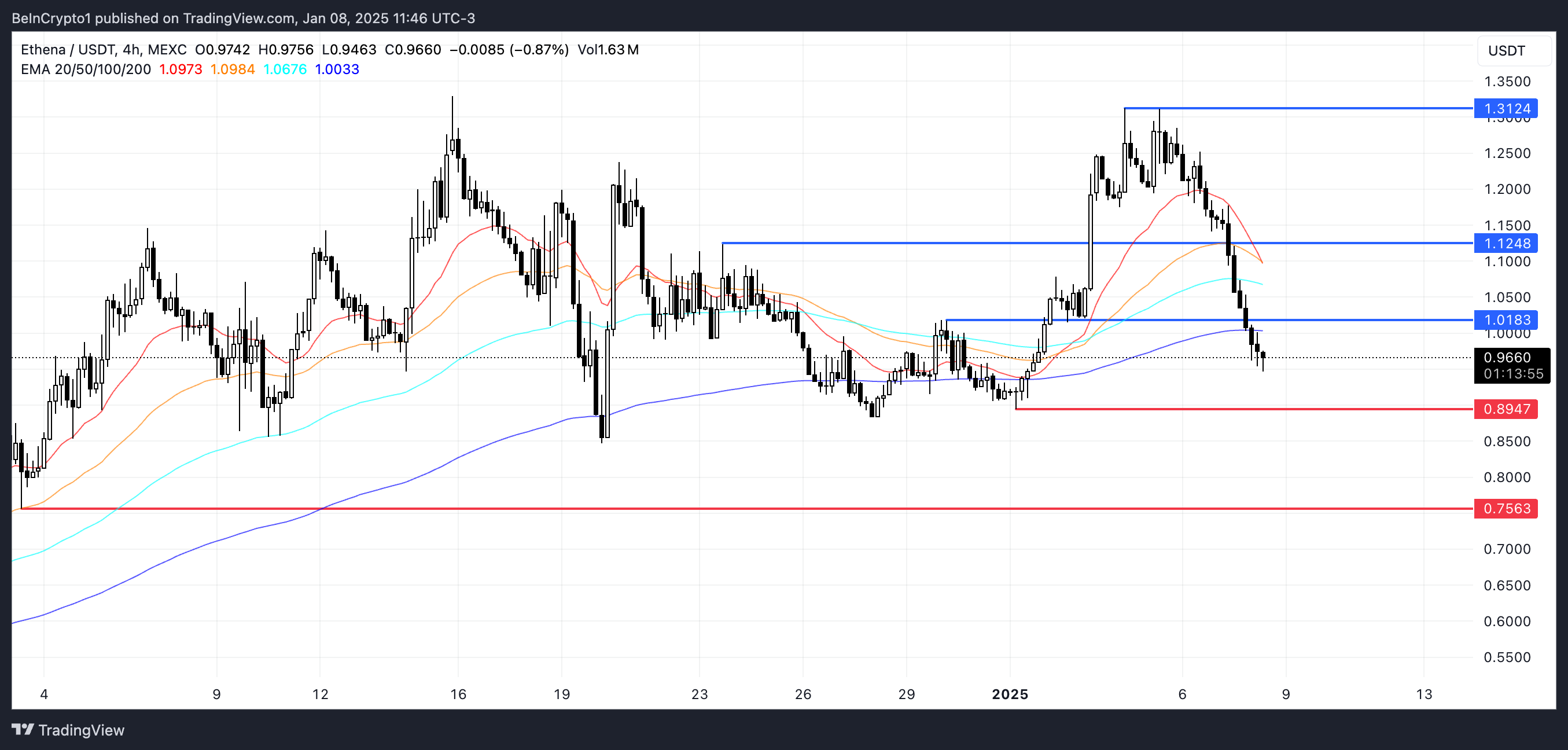The height and width of the screenshot is (750, 1568).
Task: Click the orange EMA value 1.0984
Action: pos(232,69)
